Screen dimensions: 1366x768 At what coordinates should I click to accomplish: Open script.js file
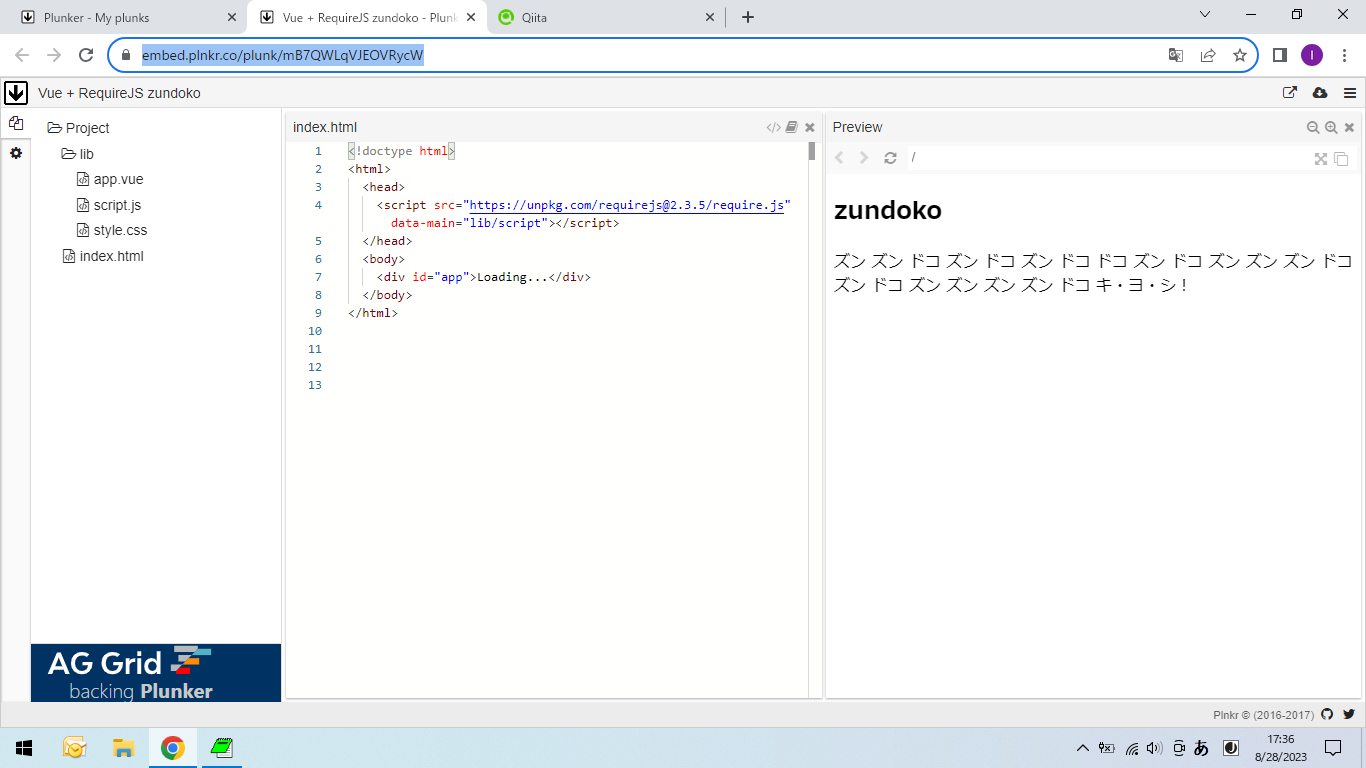(109, 205)
